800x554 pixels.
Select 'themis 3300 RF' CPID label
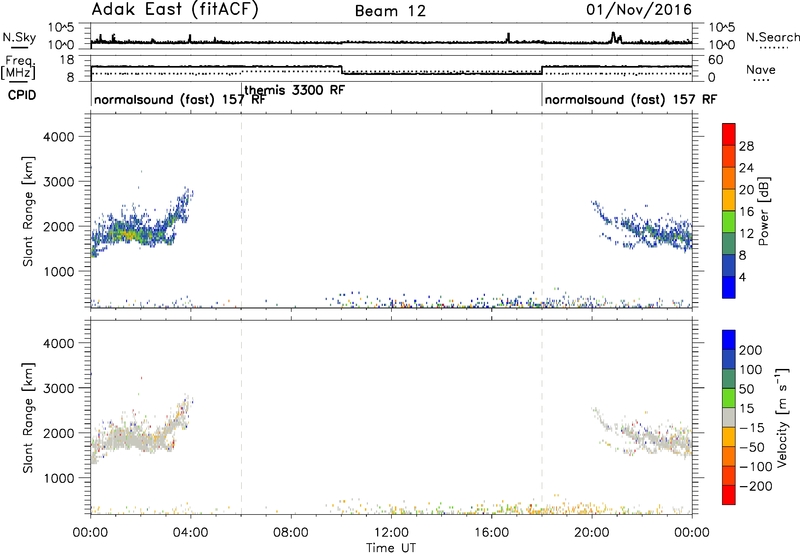(294, 90)
